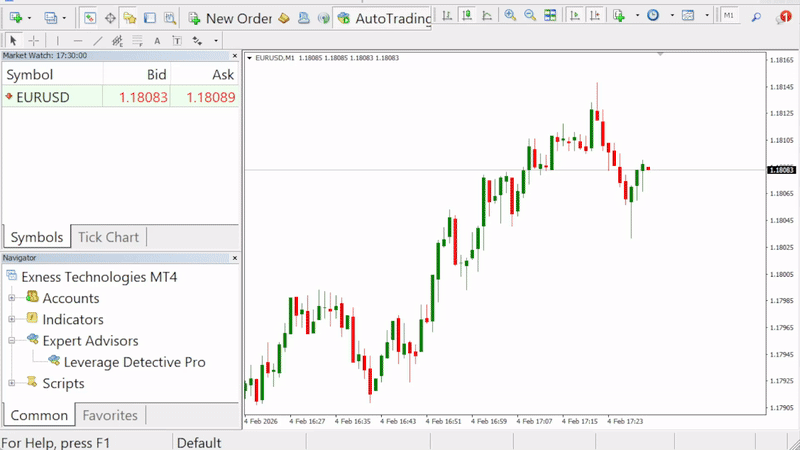
Task: Open the arrows objects dropdown arrow
Action: 216,41
